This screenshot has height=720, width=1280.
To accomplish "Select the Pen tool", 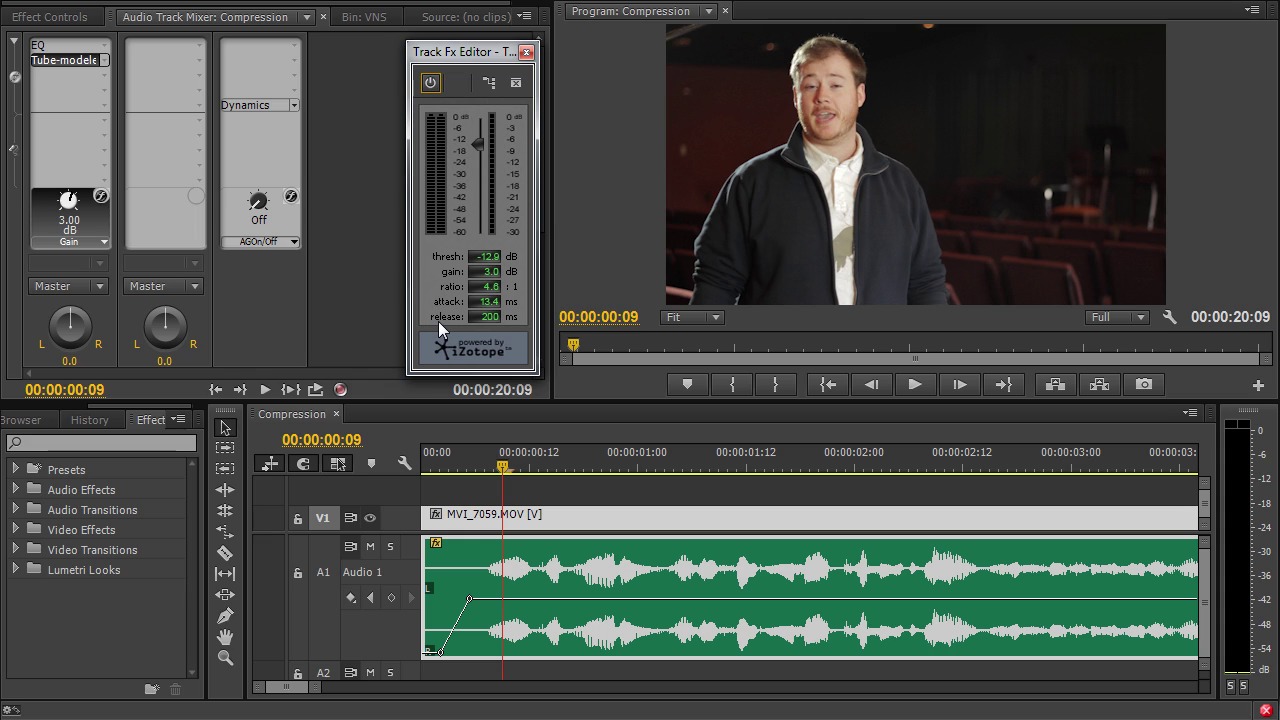I will 225,616.
